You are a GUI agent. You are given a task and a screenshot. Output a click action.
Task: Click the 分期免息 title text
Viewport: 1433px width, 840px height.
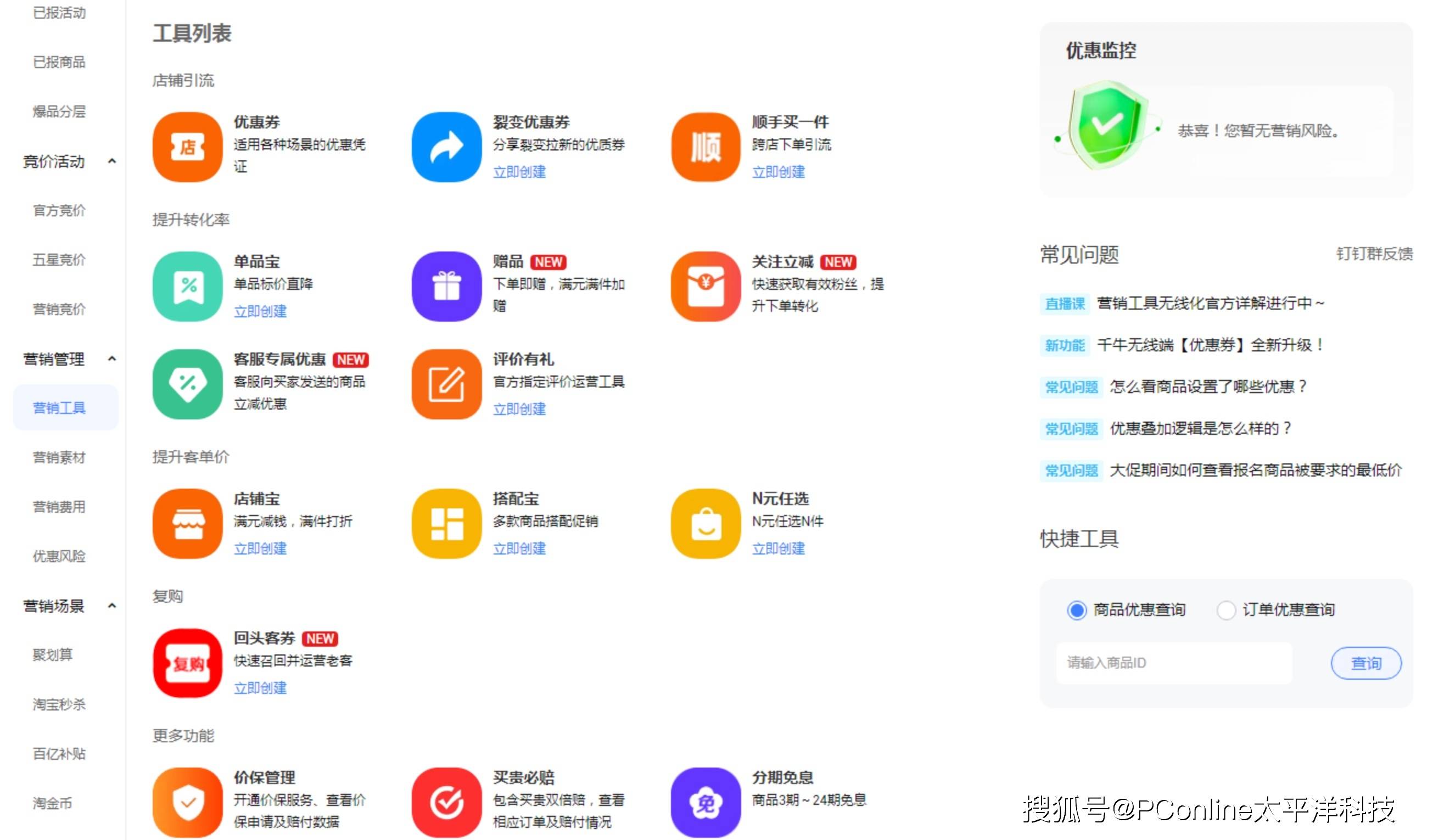pos(782,777)
